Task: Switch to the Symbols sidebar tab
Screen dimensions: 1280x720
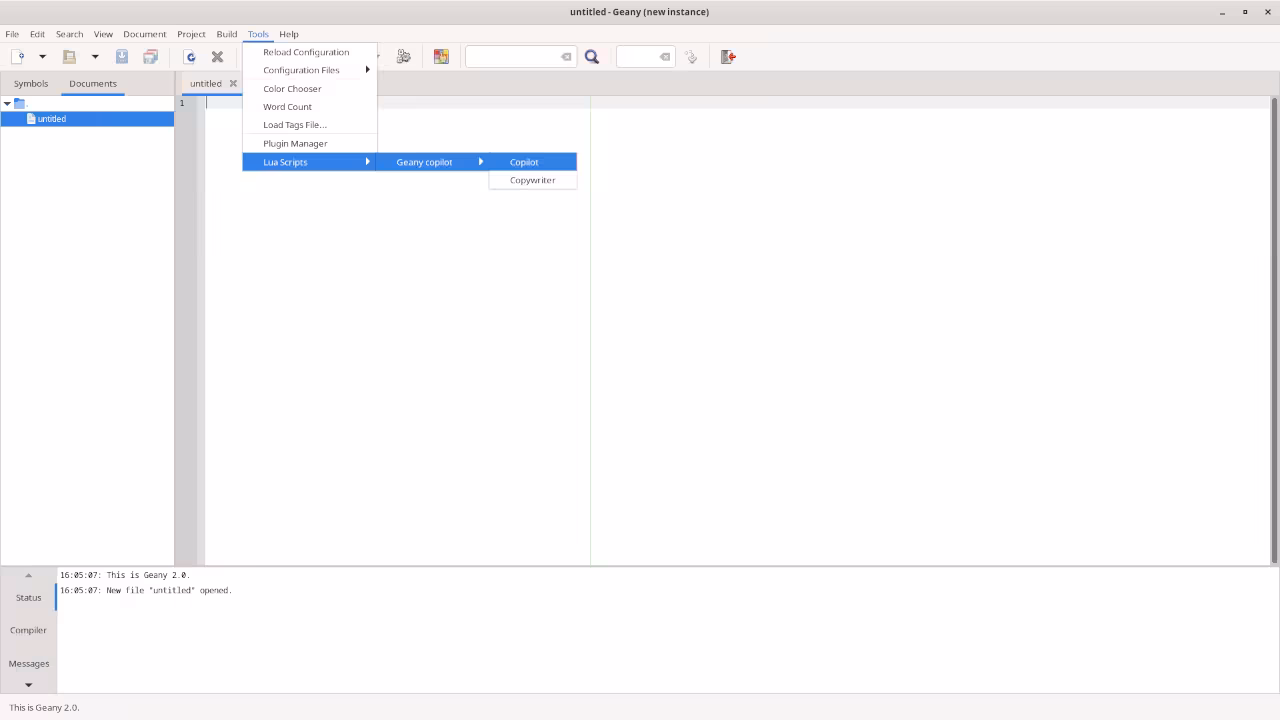Action: pyautogui.click(x=30, y=83)
